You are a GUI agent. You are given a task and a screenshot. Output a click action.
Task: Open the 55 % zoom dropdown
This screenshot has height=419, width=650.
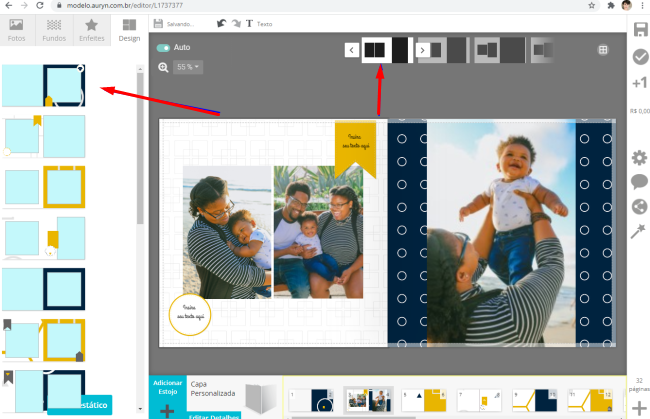(x=188, y=67)
